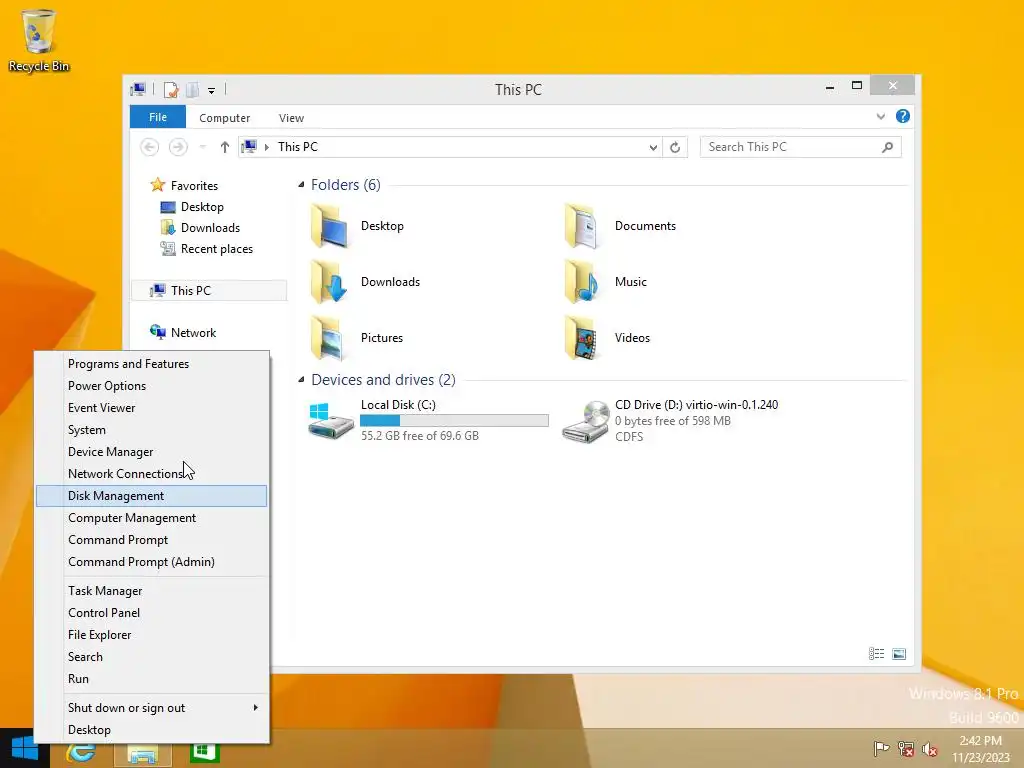Refresh the This PC view

(x=675, y=148)
